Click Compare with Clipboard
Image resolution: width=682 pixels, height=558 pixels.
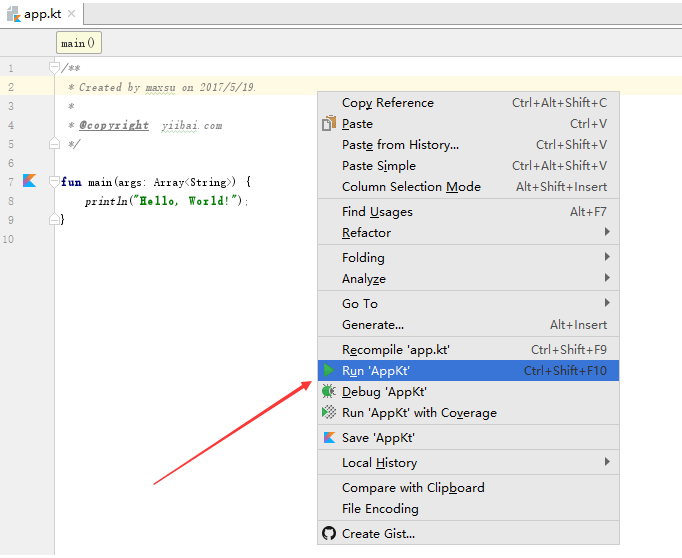click(x=413, y=488)
